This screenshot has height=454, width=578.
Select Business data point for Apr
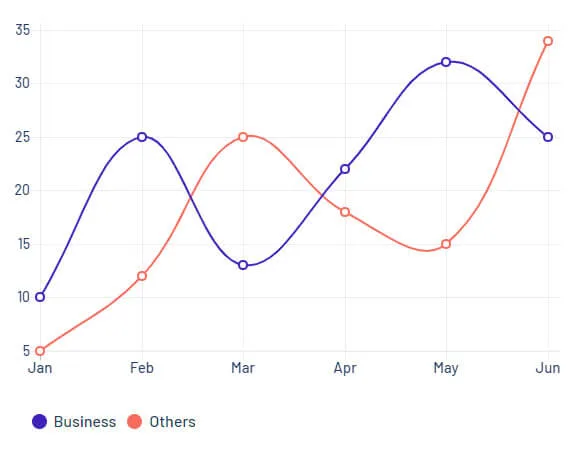(345, 169)
